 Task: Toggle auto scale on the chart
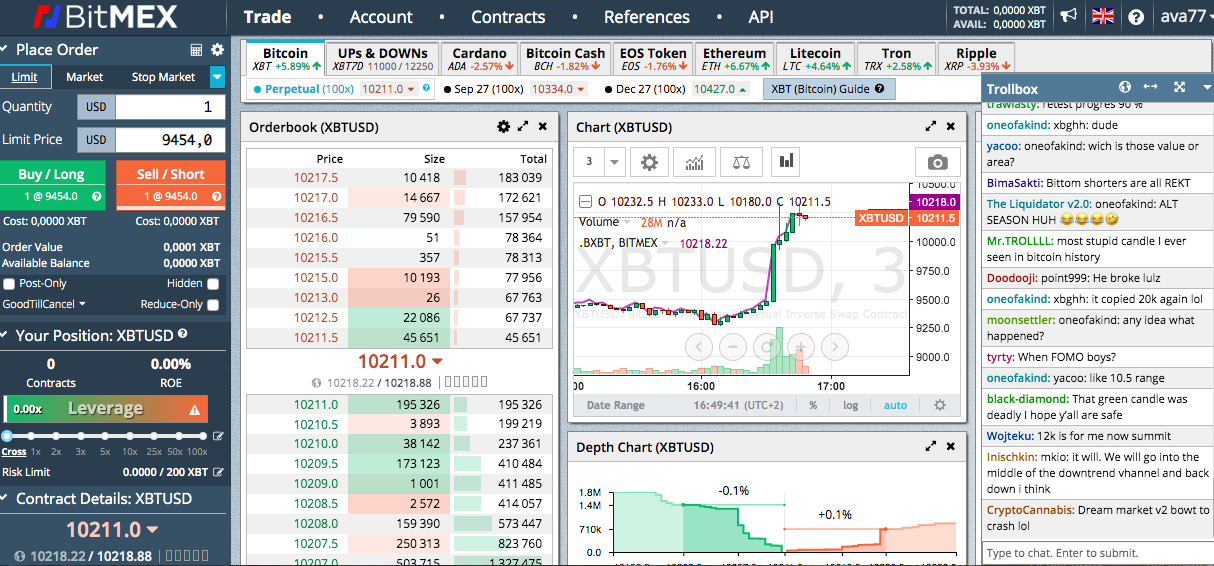click(895, 405)
